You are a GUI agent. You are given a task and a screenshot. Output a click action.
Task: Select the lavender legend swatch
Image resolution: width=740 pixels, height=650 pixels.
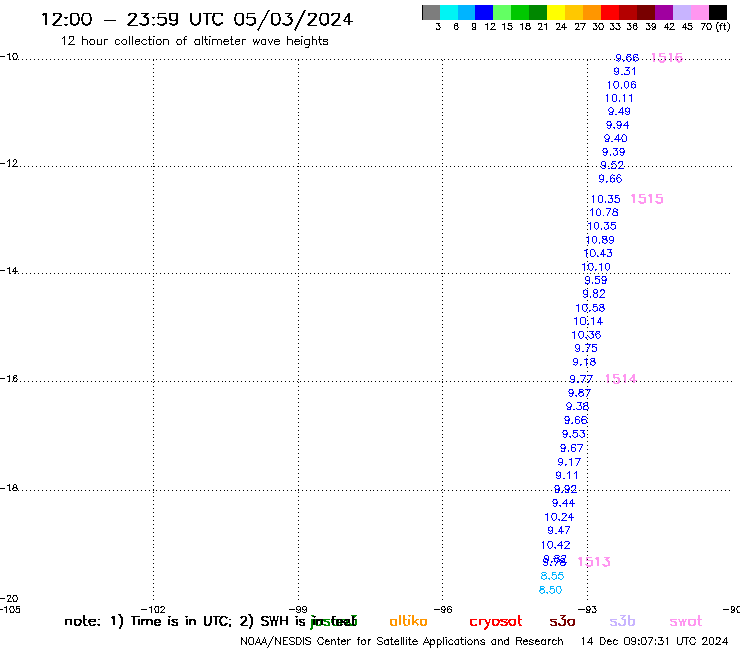(682, 12)
